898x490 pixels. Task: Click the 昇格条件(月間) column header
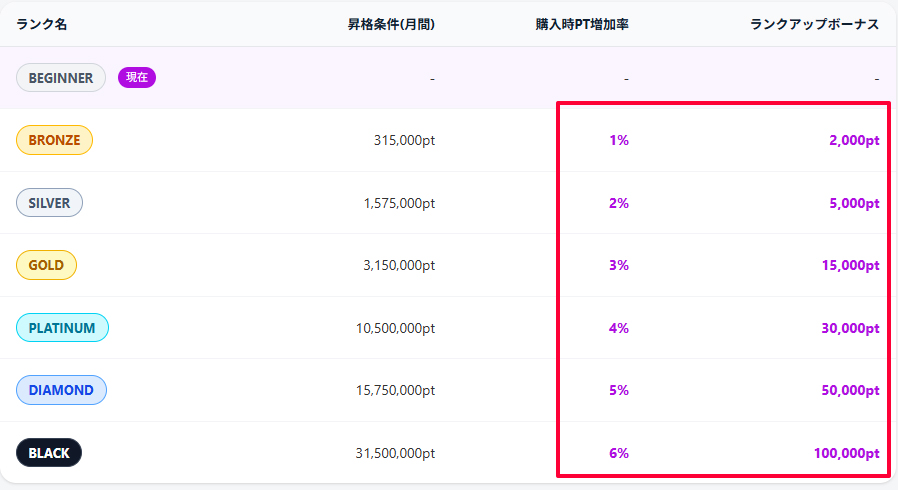[x=392, y=24]
